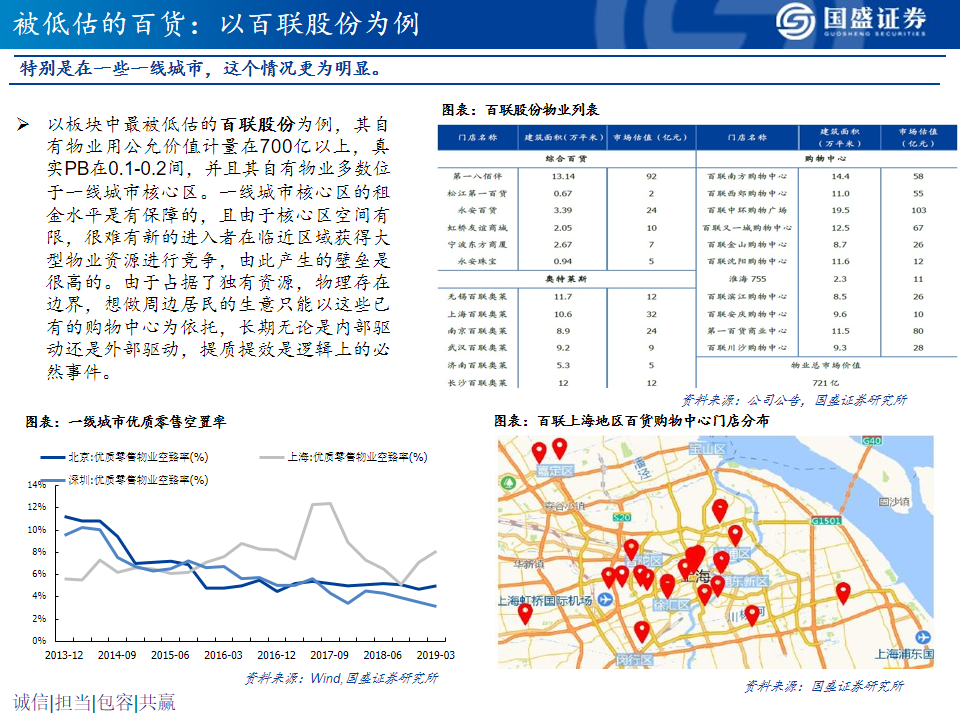Viewport: 960px width, 720px height.
Task: Click y-axis label 12%
Action: [x=37, y=507]
